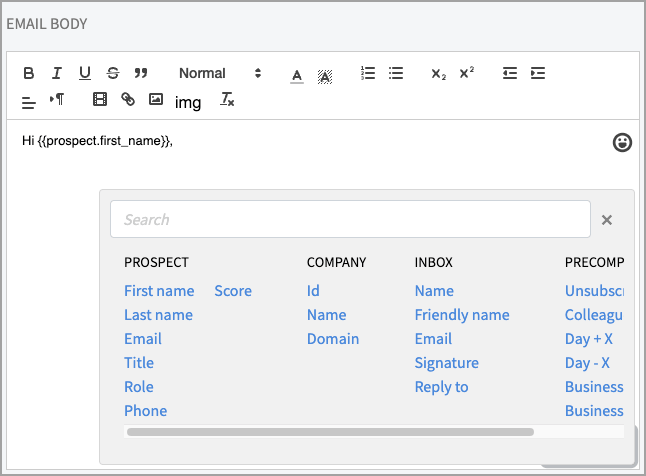
Task: Apply superscript formatting
Action: tap(467, 73)
